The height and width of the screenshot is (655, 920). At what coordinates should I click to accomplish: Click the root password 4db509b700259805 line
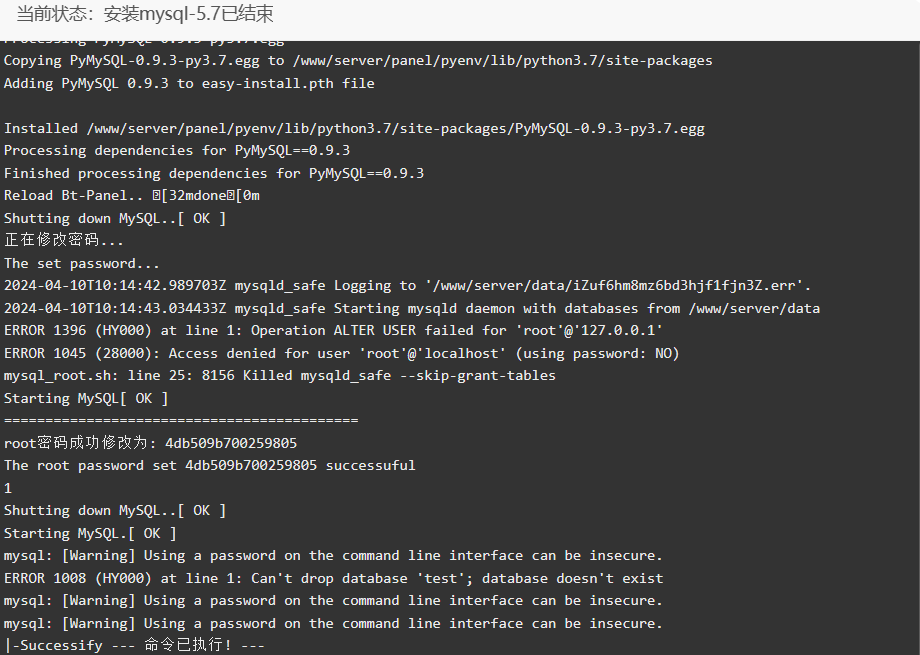tap(151, 443)
